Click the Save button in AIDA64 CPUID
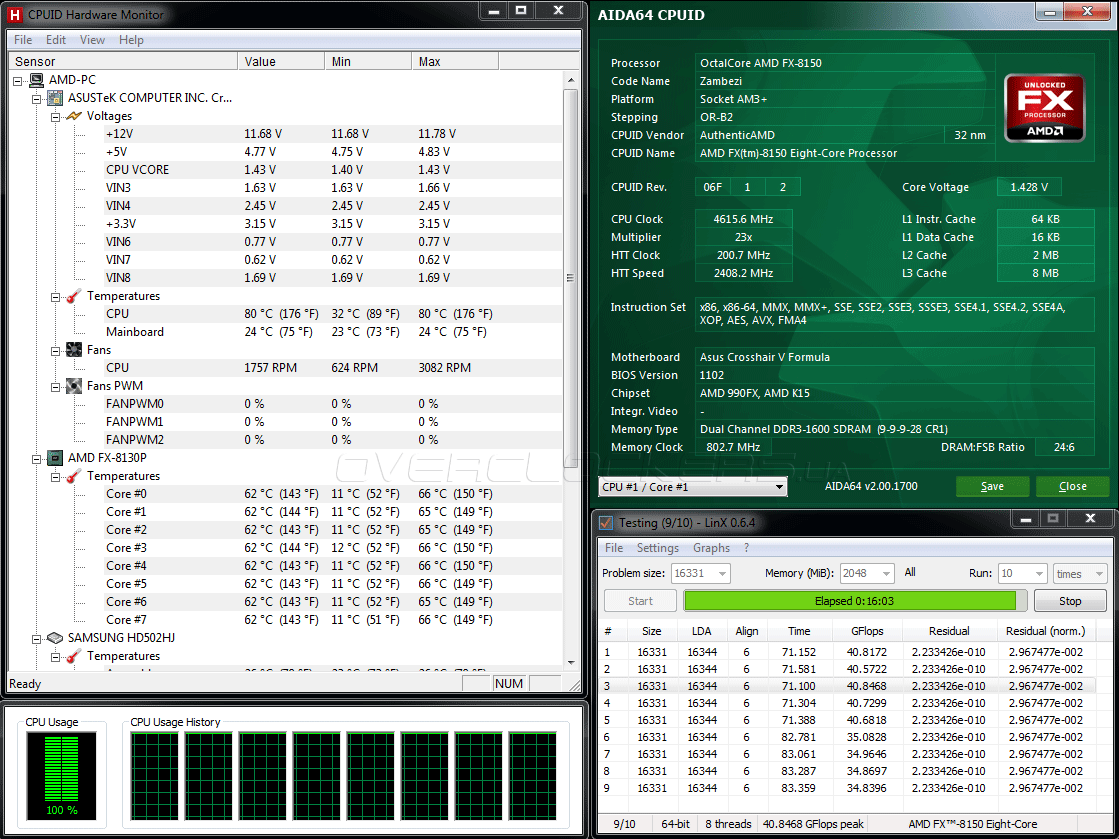Image resolution: width=1119 pixels, height=839 pixels. [992, 487]
